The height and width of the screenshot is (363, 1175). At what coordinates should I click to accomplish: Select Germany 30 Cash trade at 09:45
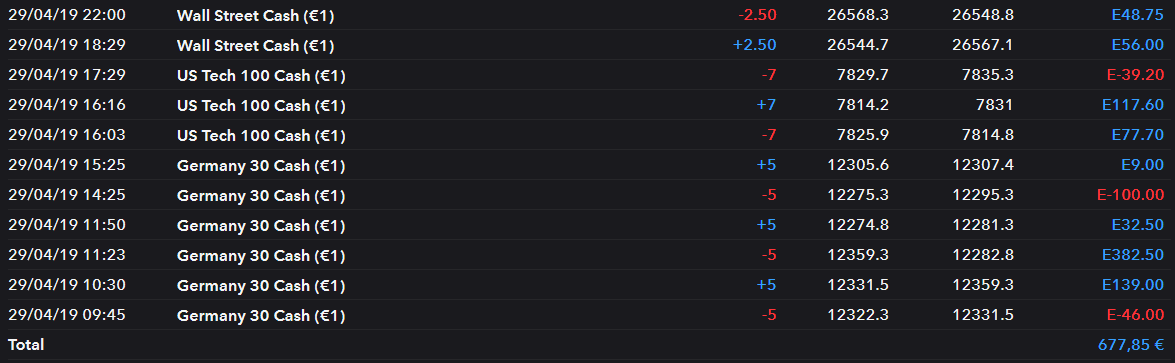[588, 315]
